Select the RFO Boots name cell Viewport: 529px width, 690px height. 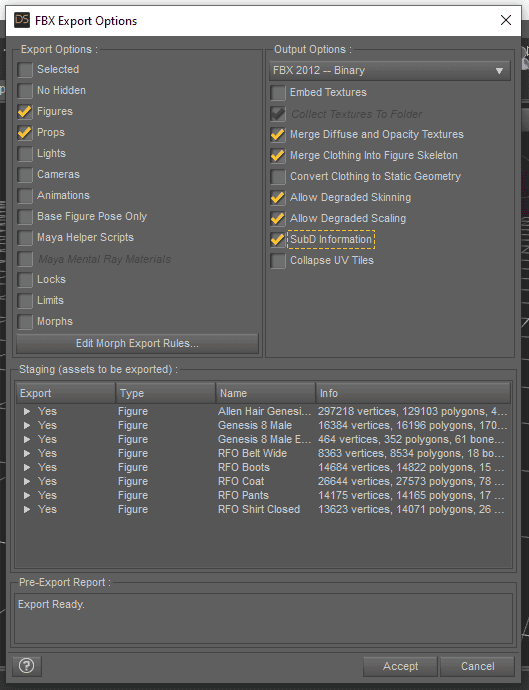click(244, 467)
